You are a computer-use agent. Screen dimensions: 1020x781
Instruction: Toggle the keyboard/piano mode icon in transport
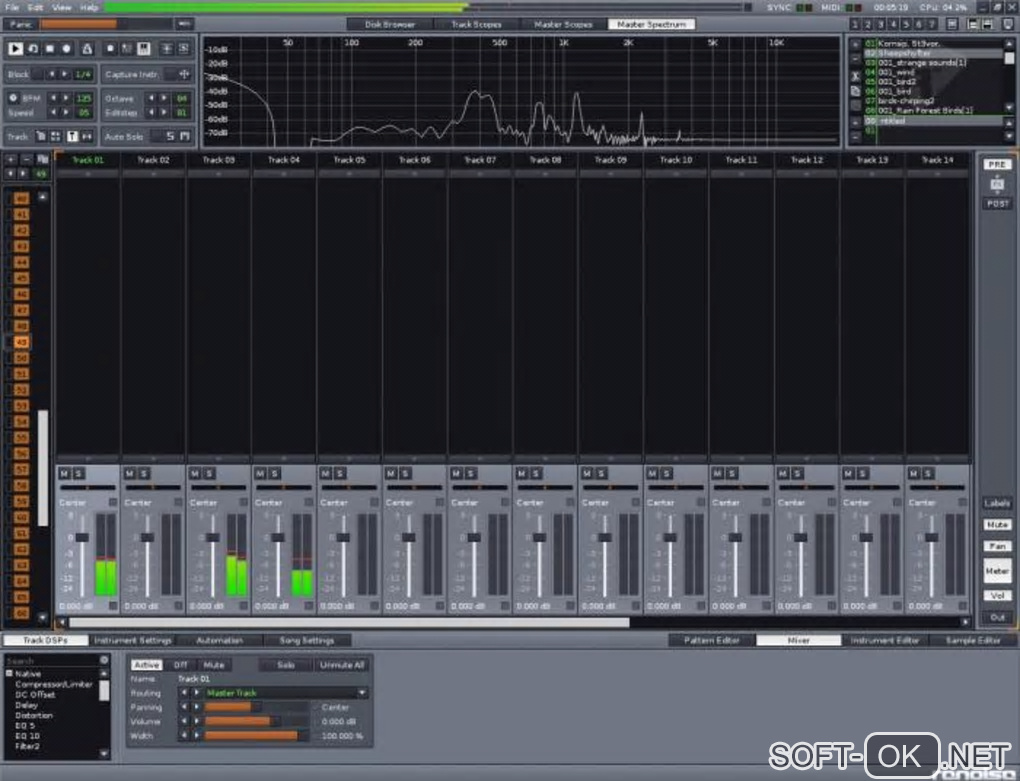144,49
